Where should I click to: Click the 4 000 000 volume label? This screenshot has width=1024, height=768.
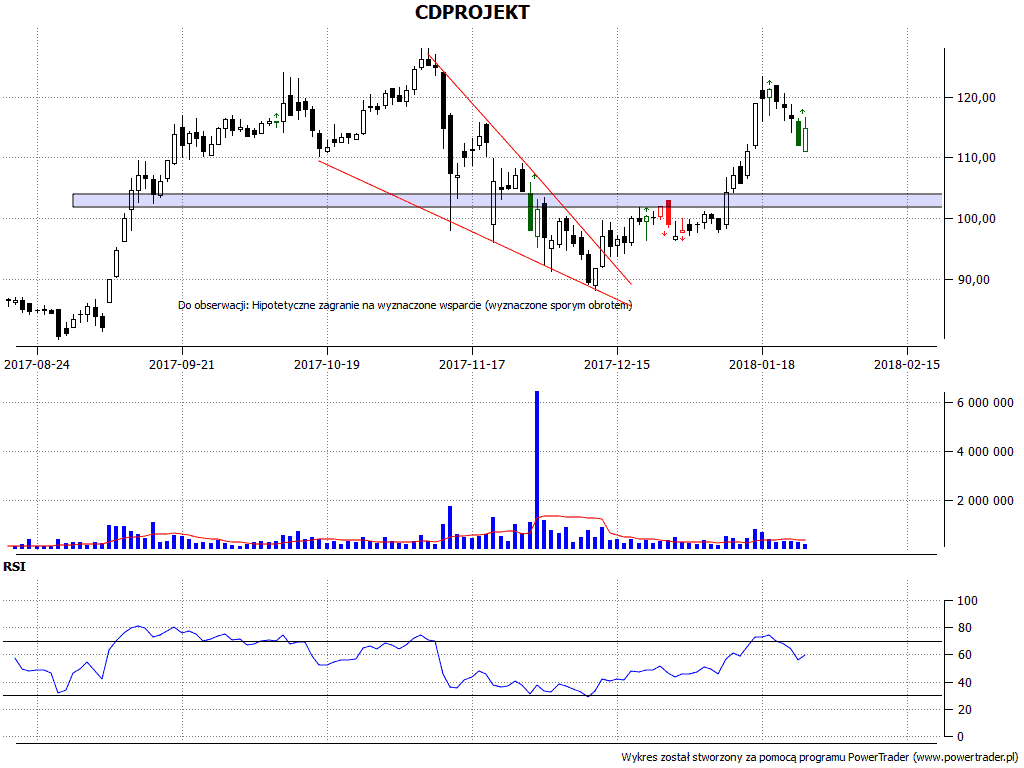click(985, 452)
